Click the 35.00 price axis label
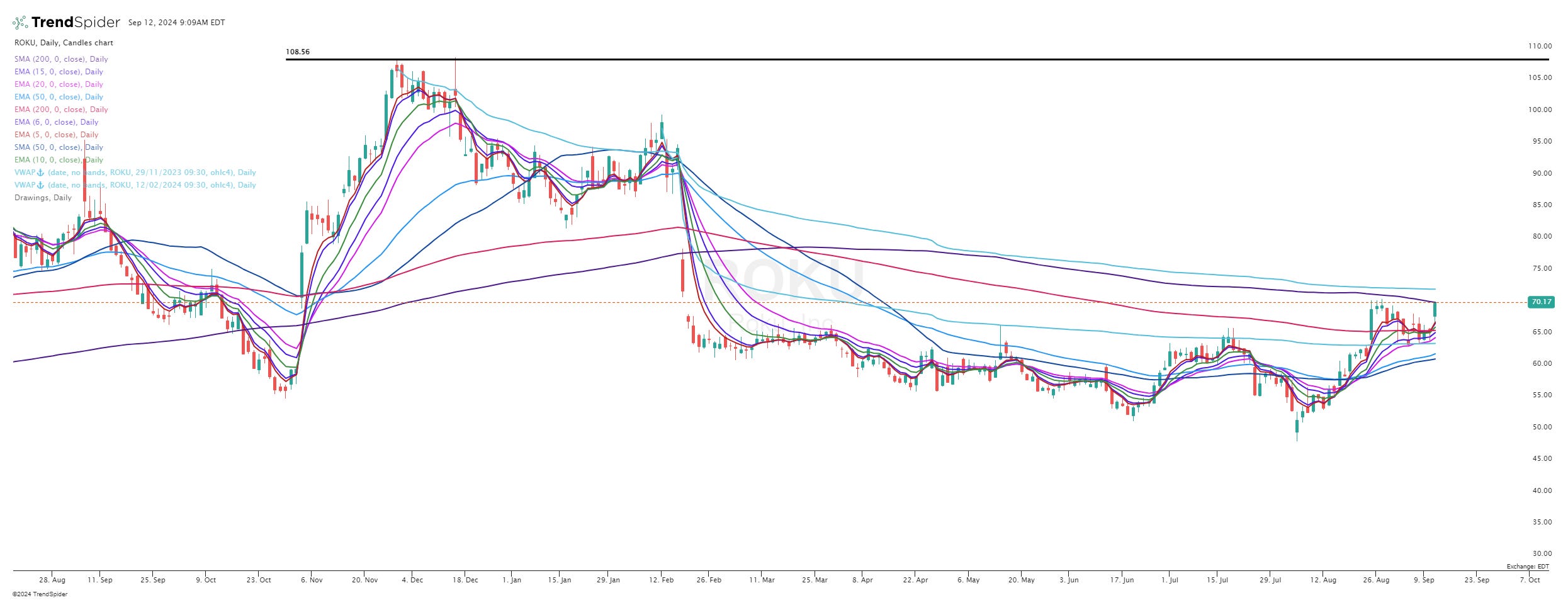Viewport: 1568px width, 600px height. point(1542,522)
